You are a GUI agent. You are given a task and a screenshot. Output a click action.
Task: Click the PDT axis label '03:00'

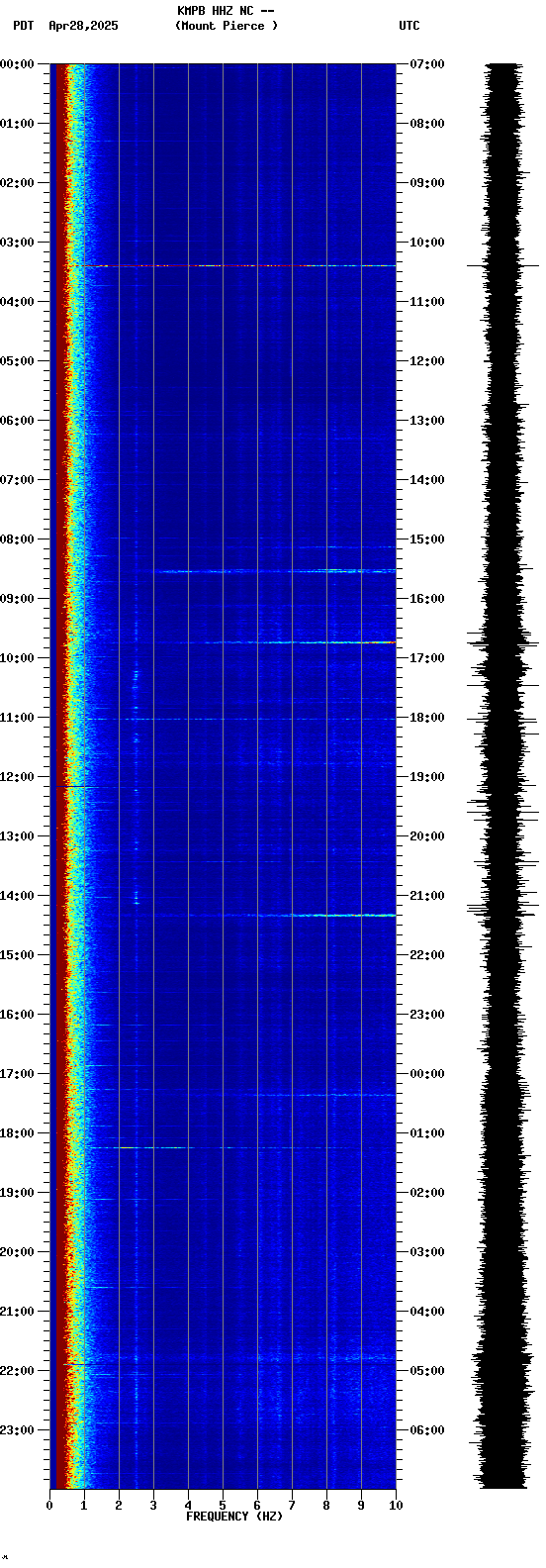coord(17,243)
